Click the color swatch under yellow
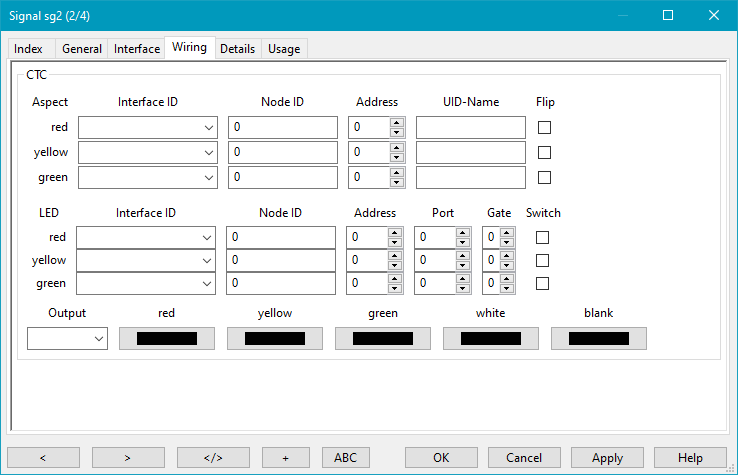This screenshot has height=475, width=738. point(275,339)
